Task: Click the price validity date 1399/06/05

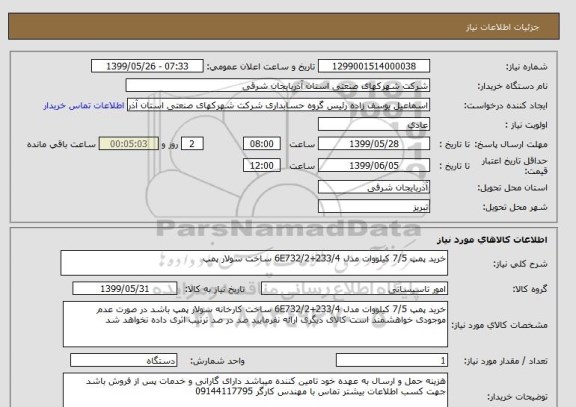Action: (x=374, y=165)
